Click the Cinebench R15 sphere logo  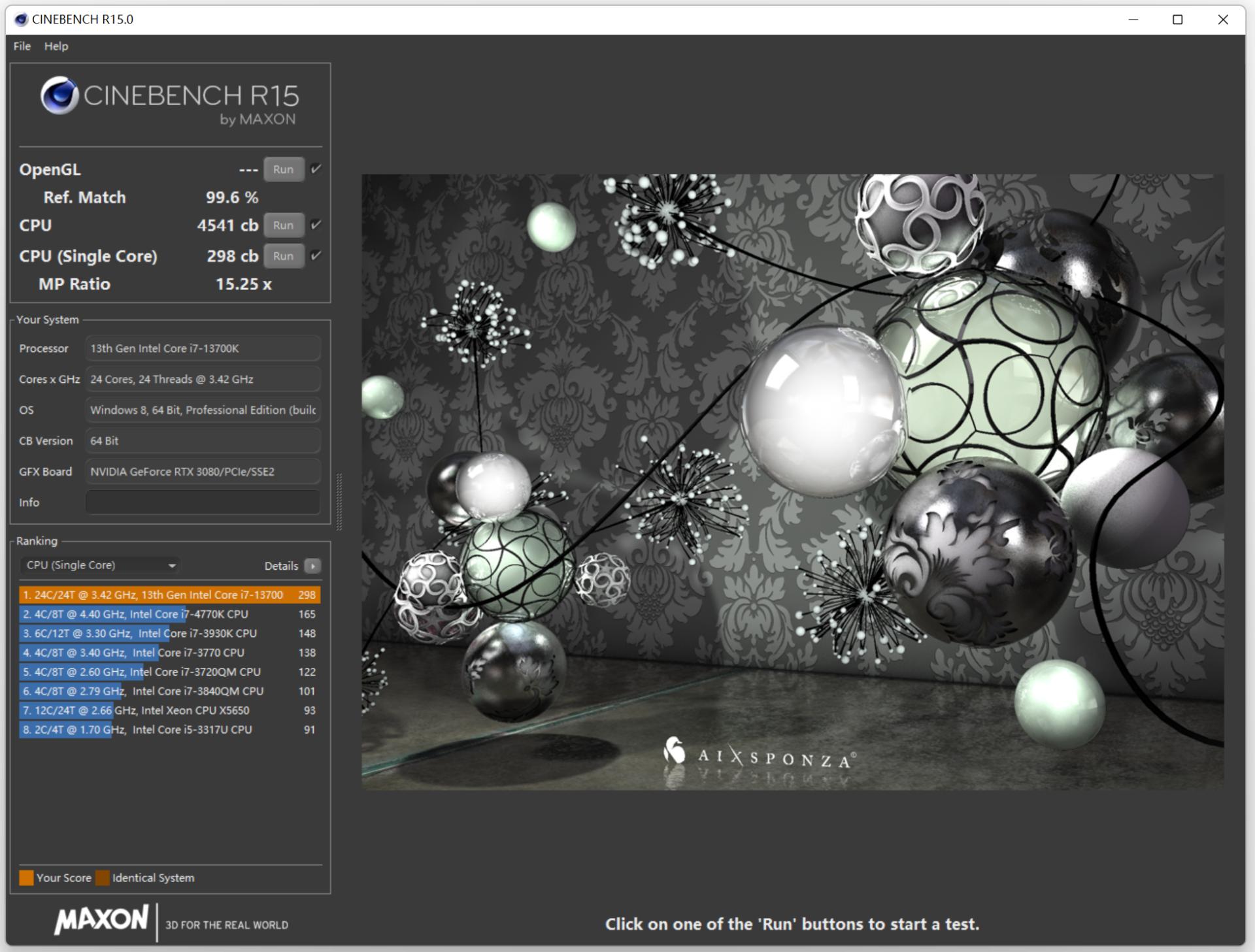click(x=59, y=95)
